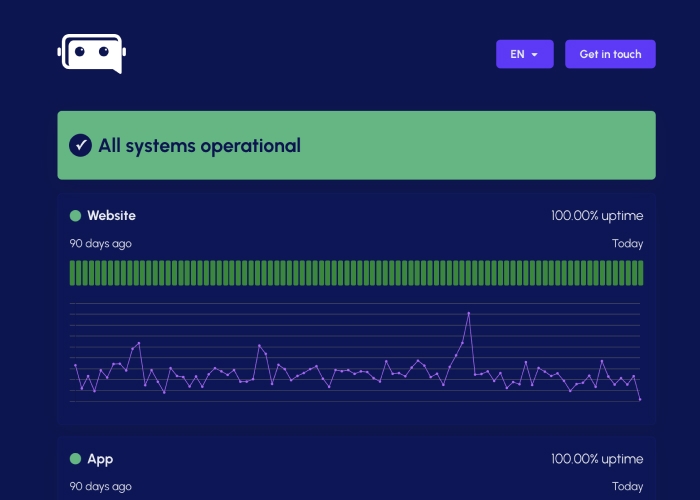Click the highest peak on Website response chart
The width and height of the screenshot is (700, 500).
tap(468, 313)
